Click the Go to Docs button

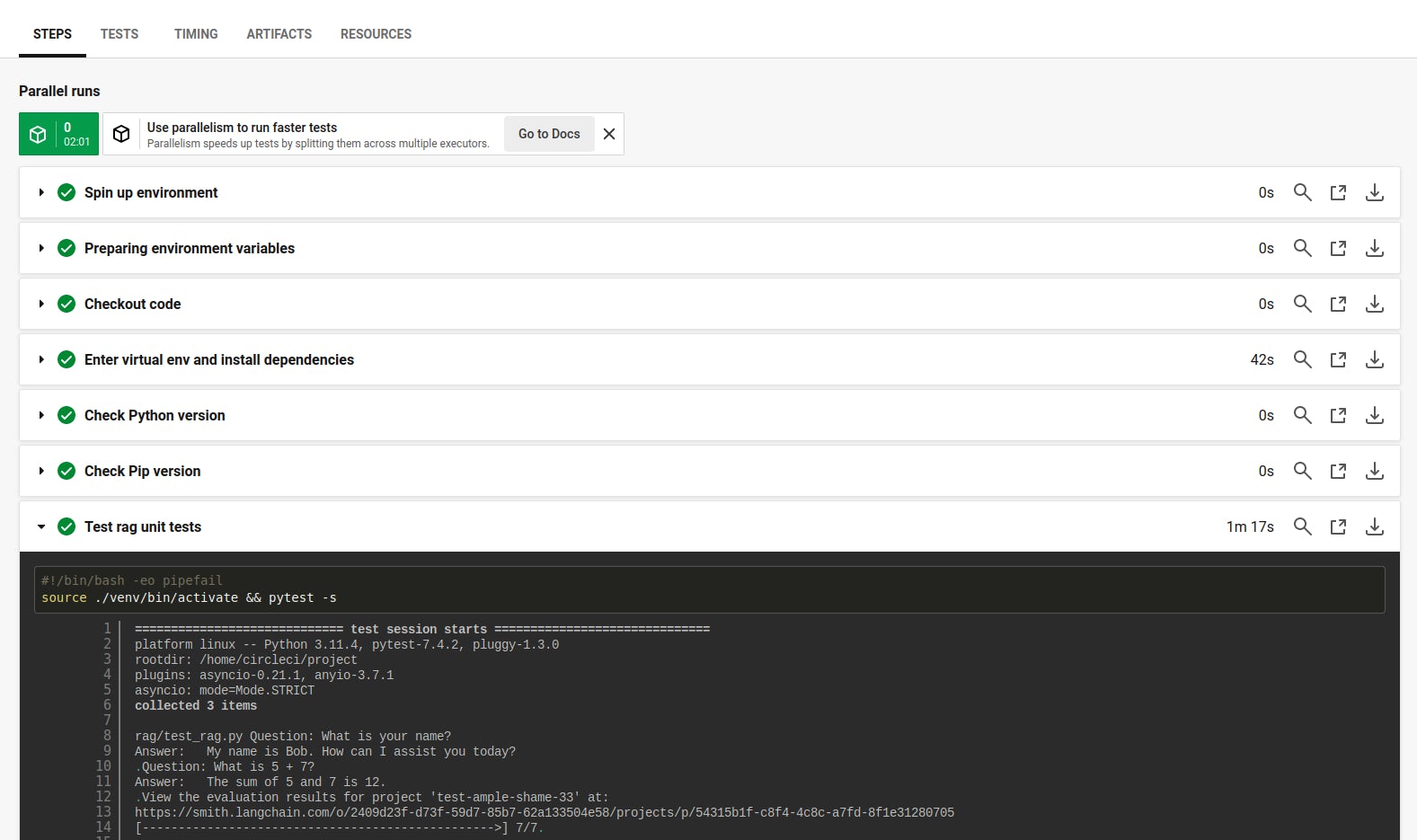click(549, 134)
